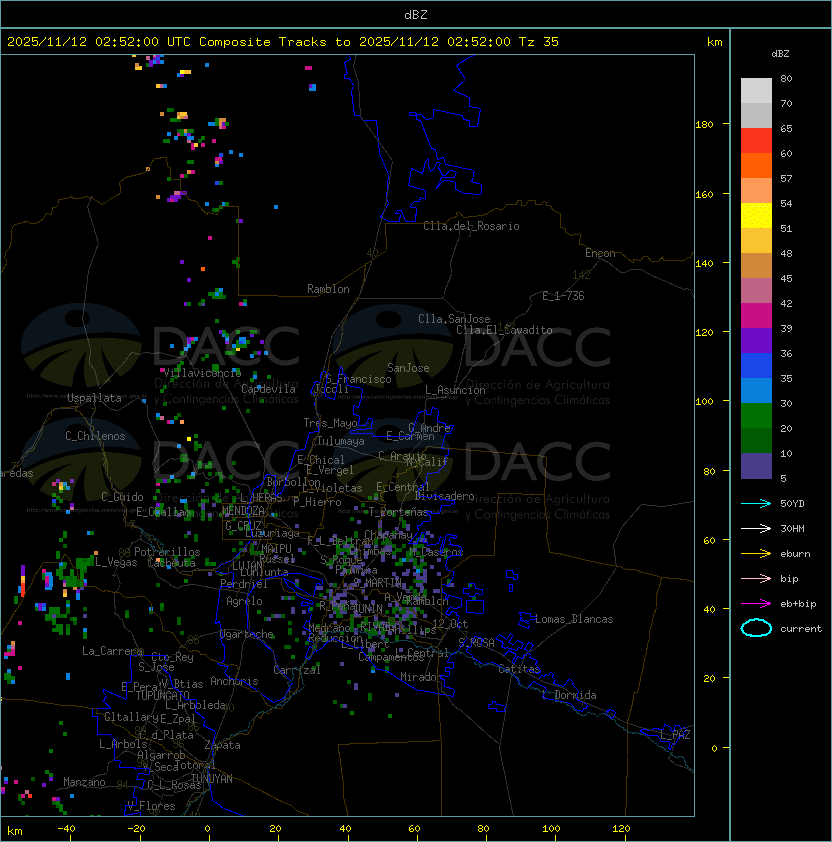Click the '-40' km tick on the horizontal axis
The image size is (832, 842).
click(66, 829)
